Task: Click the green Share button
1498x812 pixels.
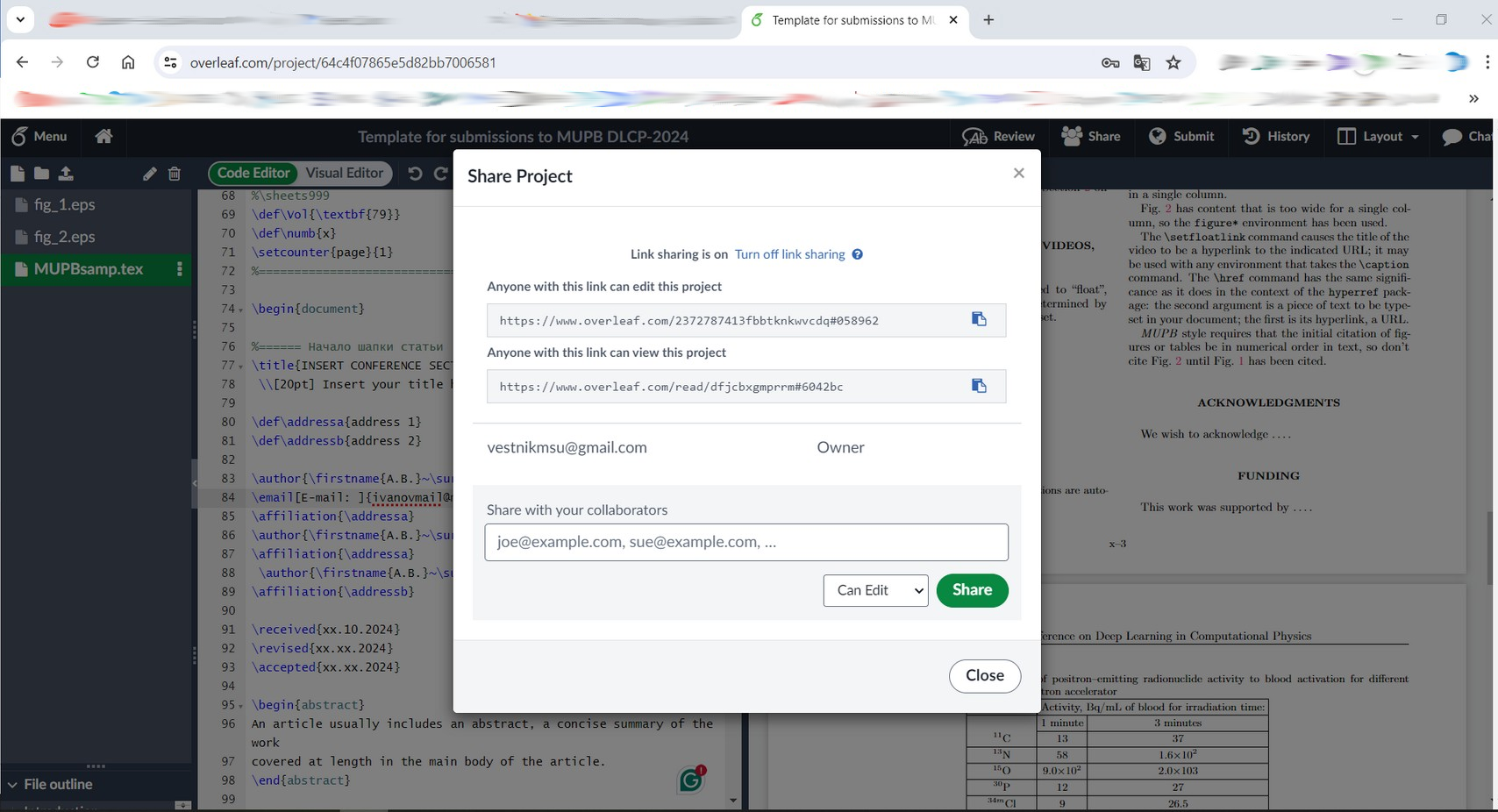Action: [x=972, y=590]
